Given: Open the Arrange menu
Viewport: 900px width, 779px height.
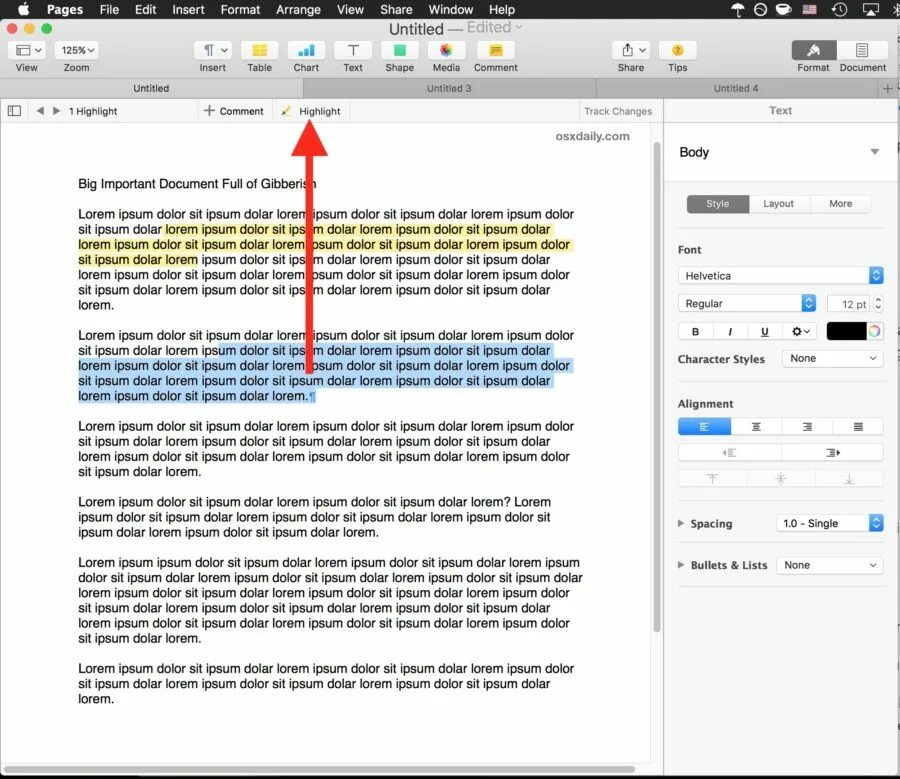Looking at the screenshot, I should pyautogui.click(x=298, y=9).
